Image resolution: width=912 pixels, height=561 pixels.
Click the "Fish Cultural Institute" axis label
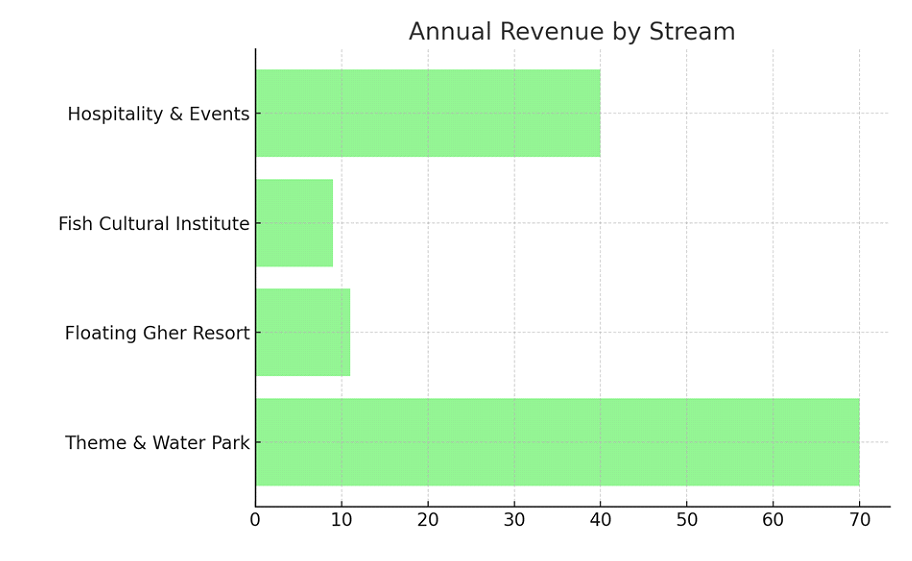153,224
